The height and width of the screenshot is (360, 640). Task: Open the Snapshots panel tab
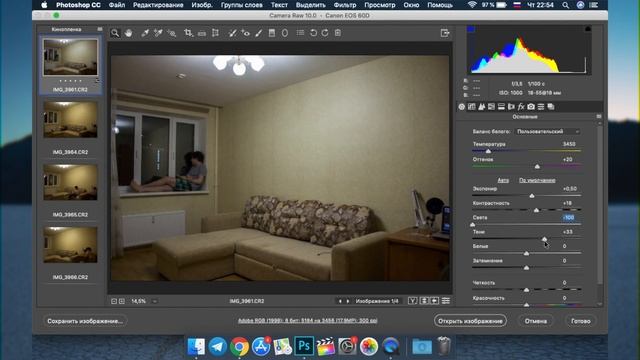click(x=551, y=107)
